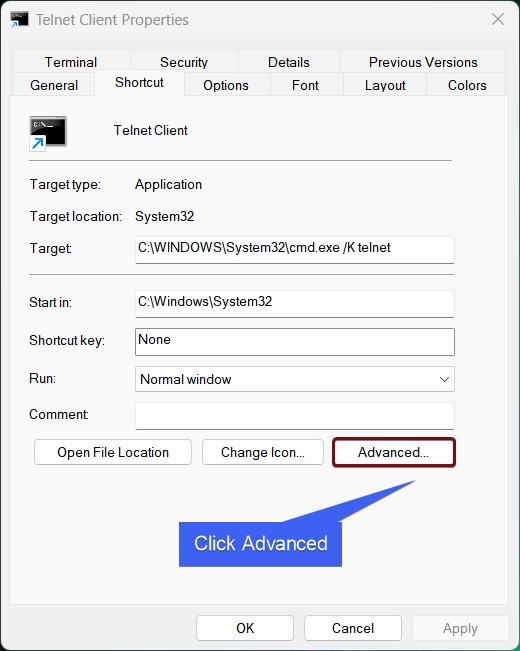Select the General tab

[x=54, y=85]
